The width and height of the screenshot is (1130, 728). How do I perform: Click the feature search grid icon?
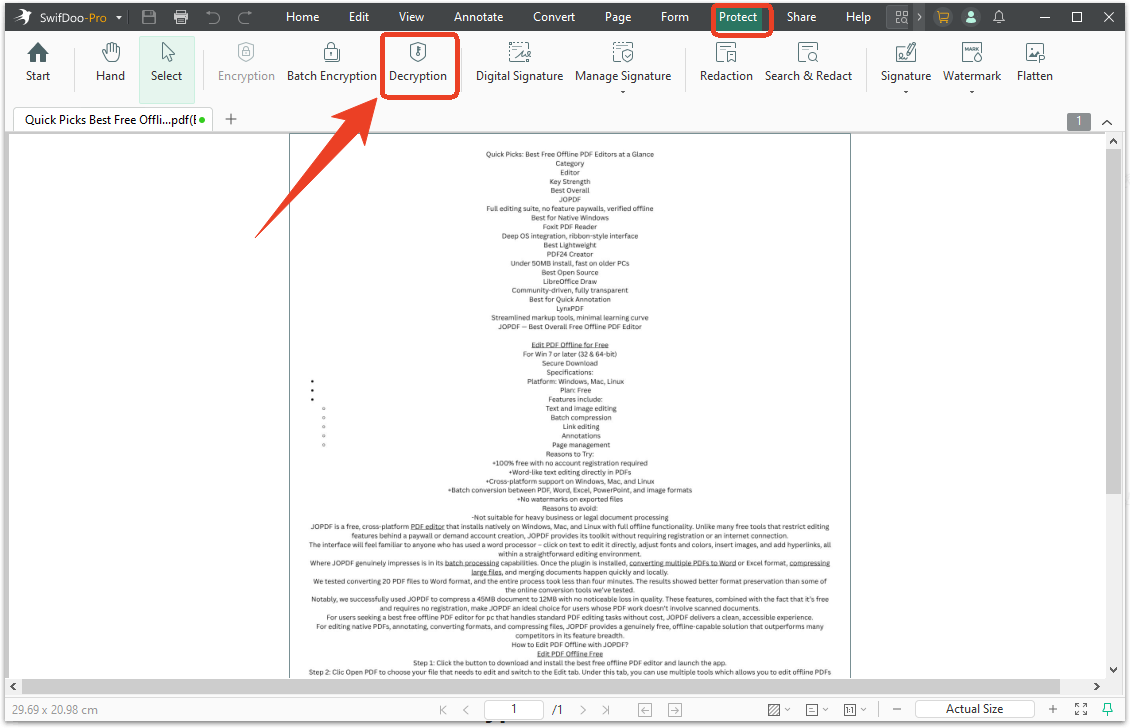click(901, 17)
